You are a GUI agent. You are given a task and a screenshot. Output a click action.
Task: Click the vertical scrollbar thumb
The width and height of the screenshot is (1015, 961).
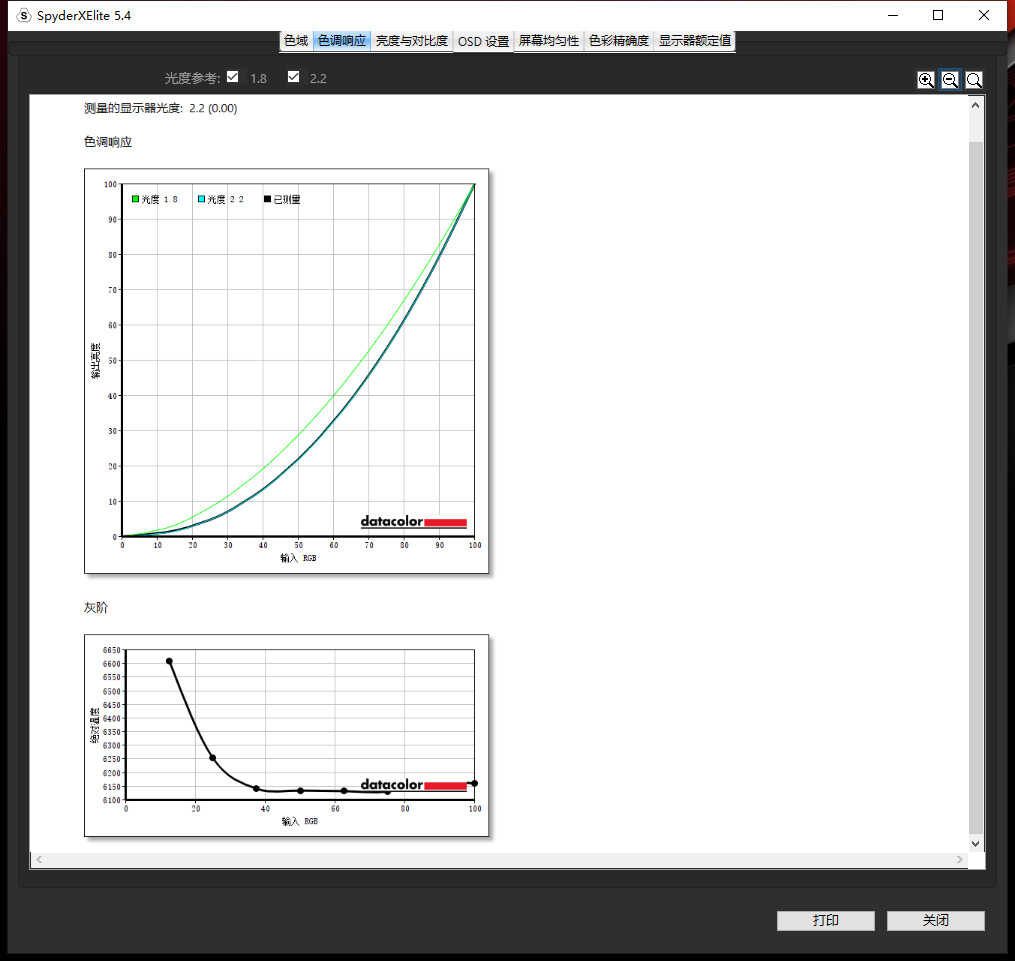(976, 487)
